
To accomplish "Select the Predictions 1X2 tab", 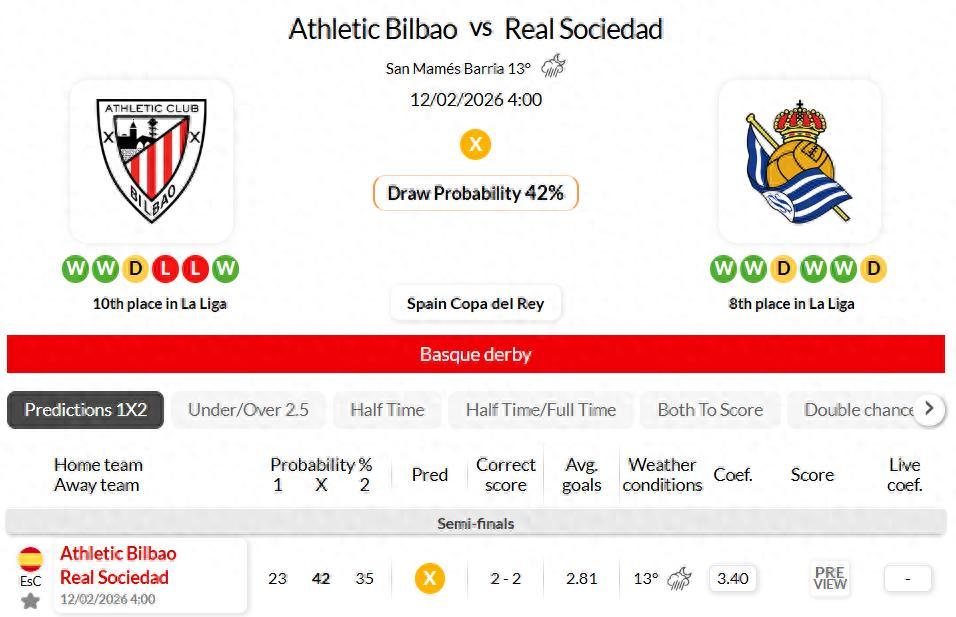I will [86, 410].
